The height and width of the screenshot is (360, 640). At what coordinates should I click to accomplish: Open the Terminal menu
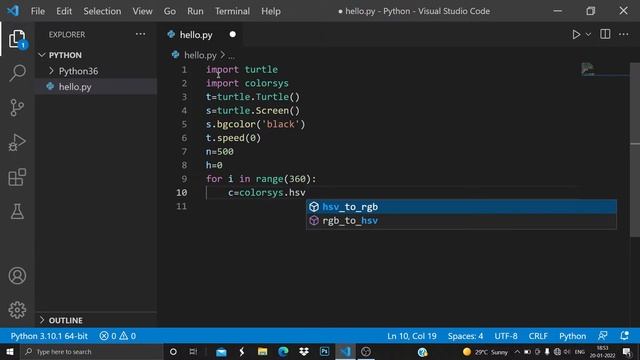coord(232,11)
